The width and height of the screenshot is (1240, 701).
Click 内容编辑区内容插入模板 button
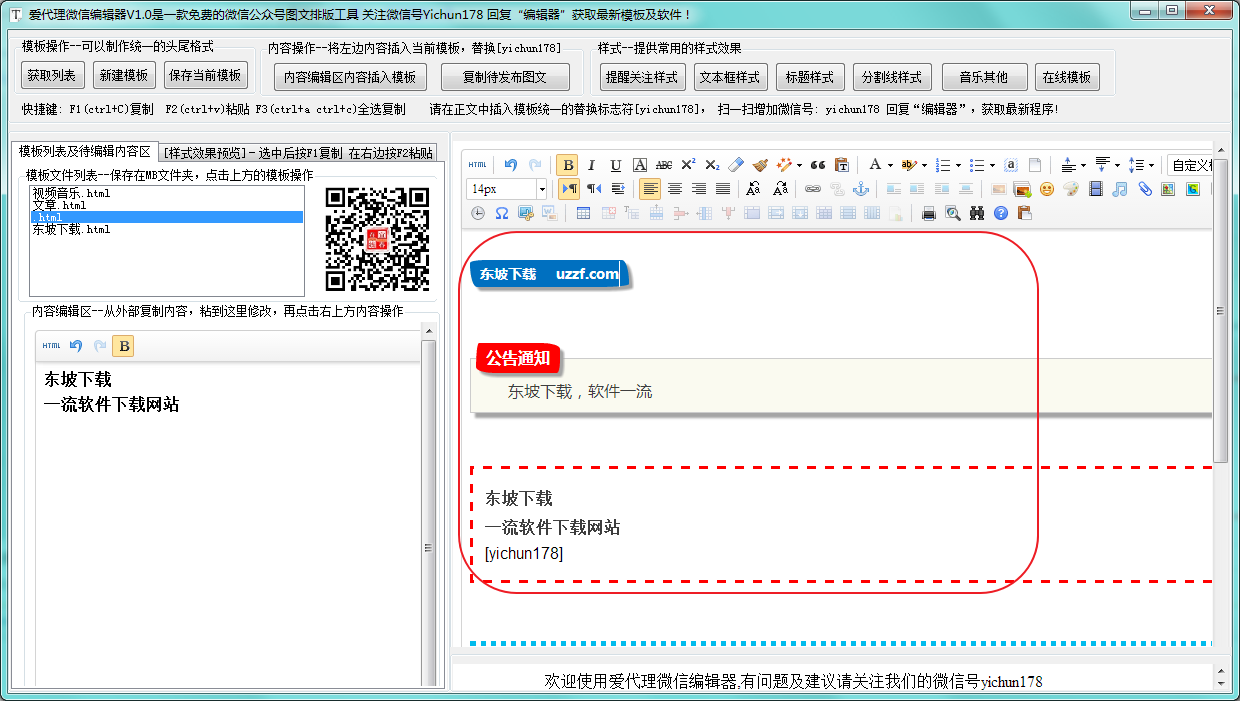(x=350, y=77)
